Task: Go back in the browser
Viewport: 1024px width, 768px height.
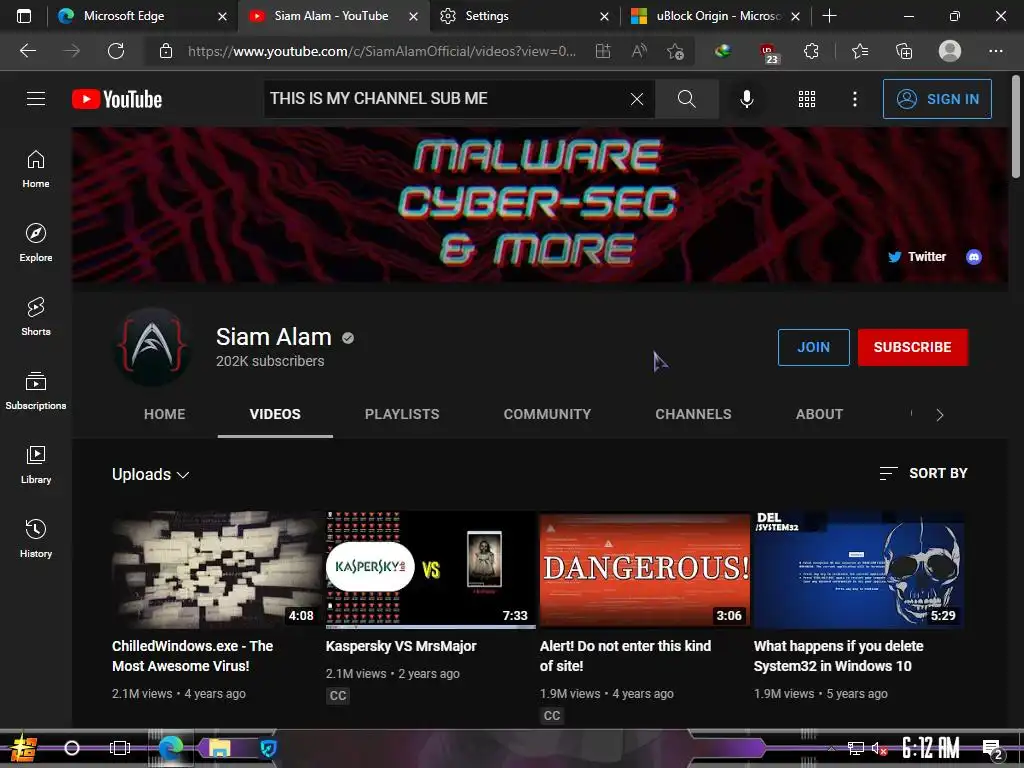Action: [x=27, y=51]
